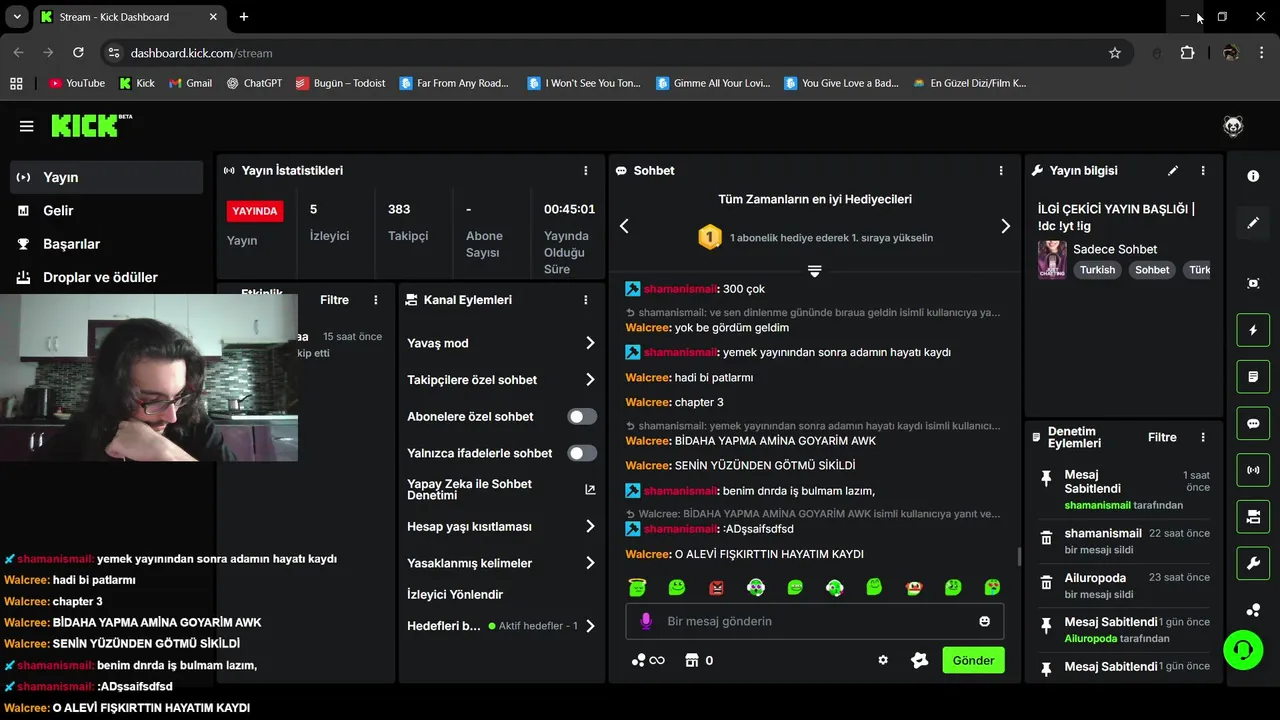
Task: Open the Sohbet panel three-dot menu
Action: [x=1001, y=171]
